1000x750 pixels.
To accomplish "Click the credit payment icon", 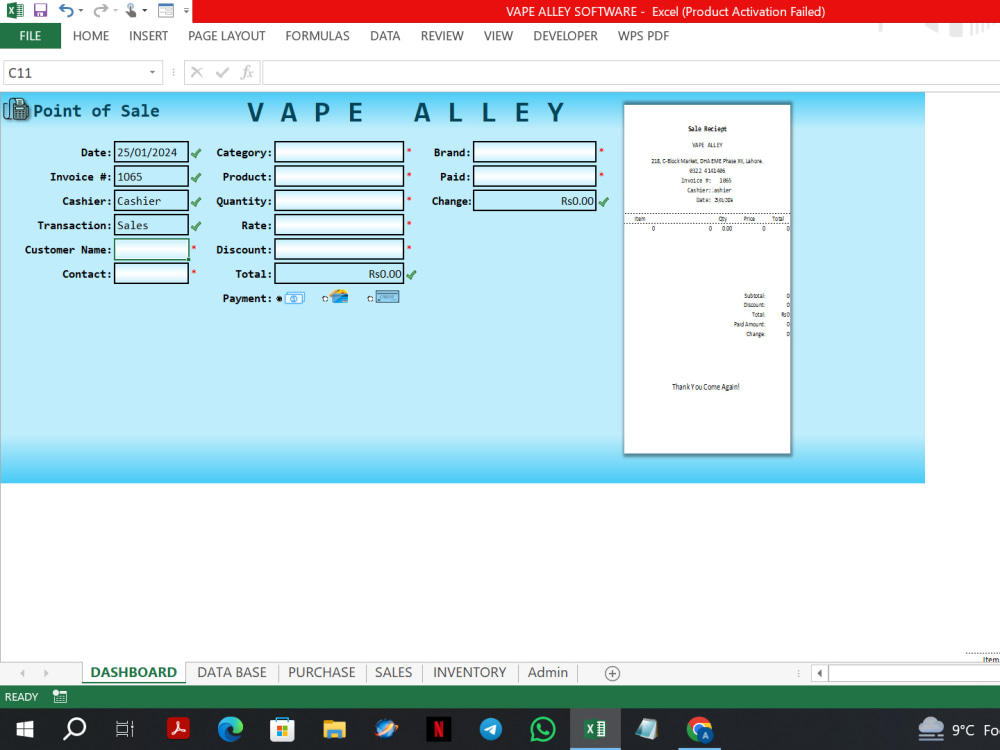I will tap(388, 297).
